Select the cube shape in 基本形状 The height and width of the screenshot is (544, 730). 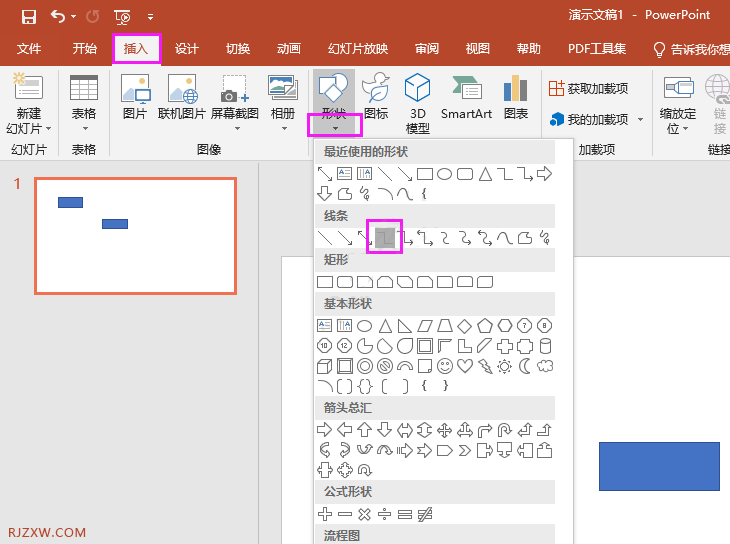click(x=324, y=367)
